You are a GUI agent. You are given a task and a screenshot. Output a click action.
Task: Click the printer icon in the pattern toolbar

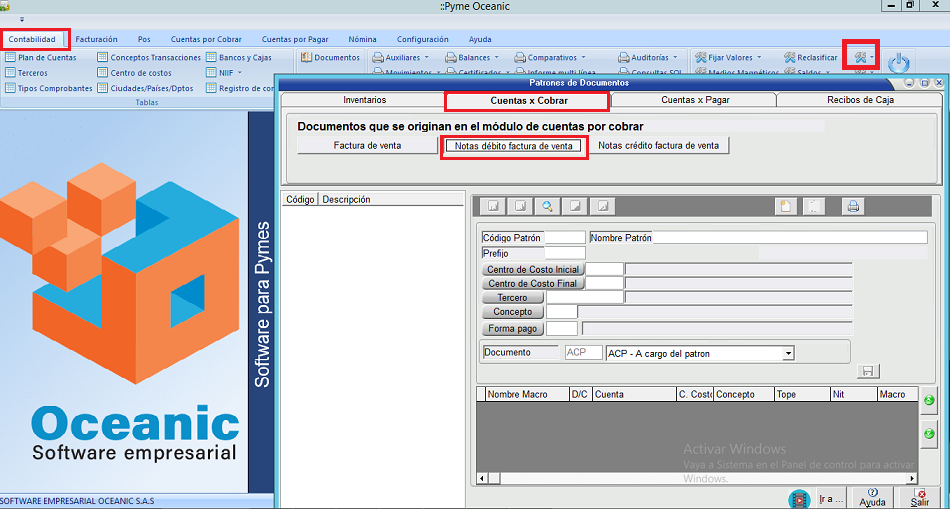(853, 207)
